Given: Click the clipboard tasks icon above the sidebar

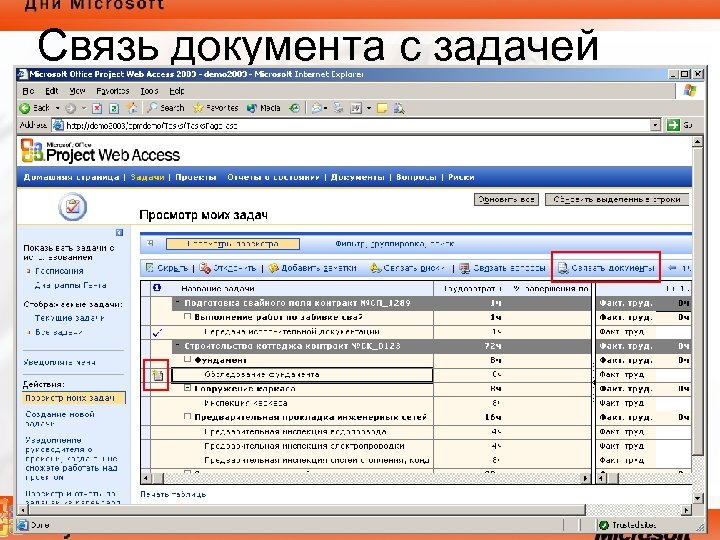Looking at the screenshot, I should click(x=73, y=207).
